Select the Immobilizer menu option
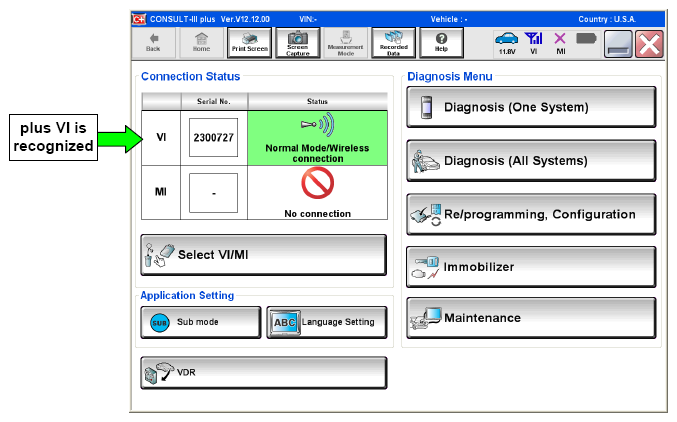The height and width of the screenshot is (422, 677). (530, 267)
